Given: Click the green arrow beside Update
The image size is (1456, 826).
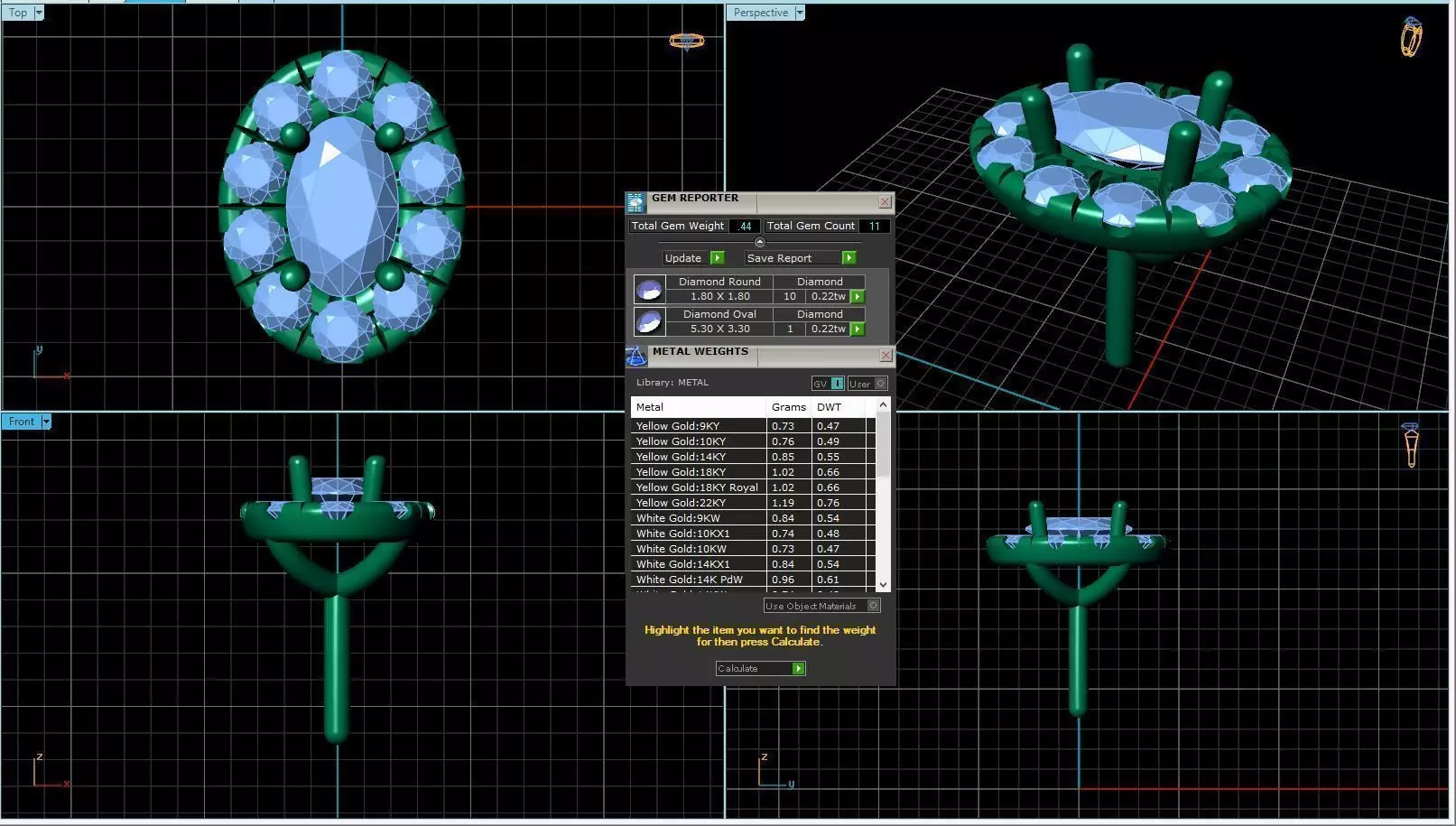Looking at the screenshot, I should coord(717,258).
